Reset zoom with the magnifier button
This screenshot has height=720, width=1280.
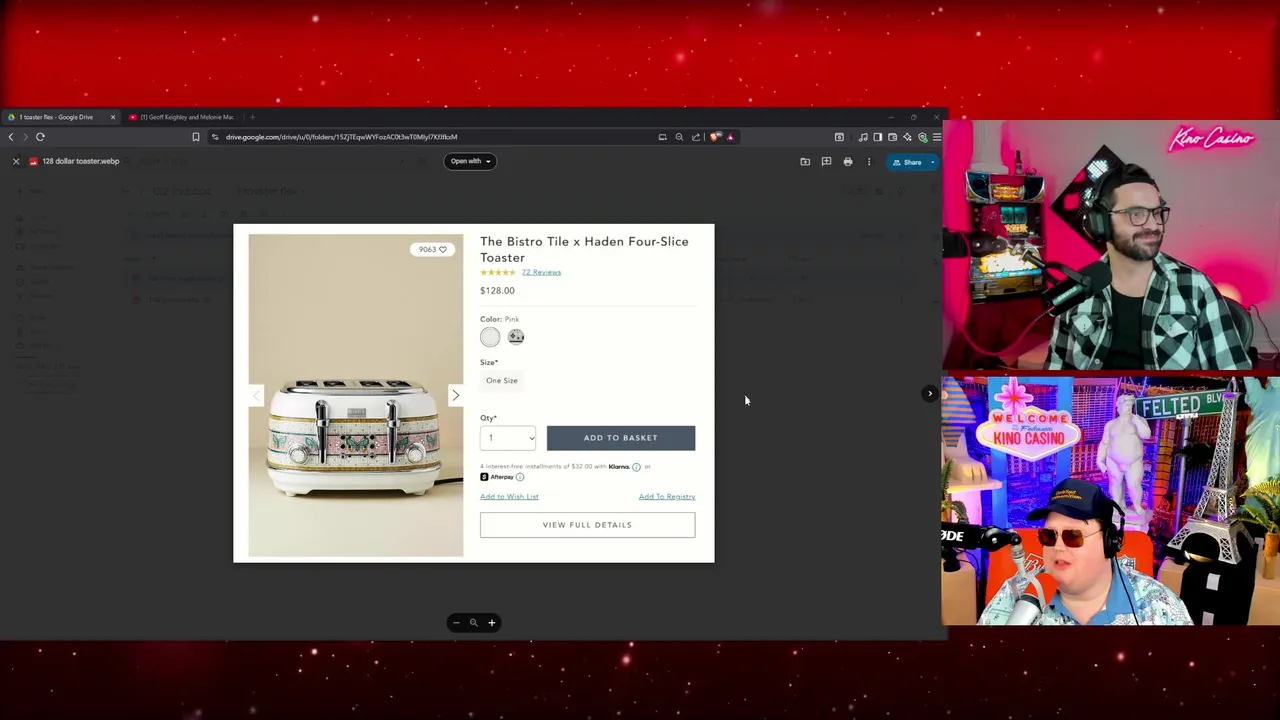(474, 623)
